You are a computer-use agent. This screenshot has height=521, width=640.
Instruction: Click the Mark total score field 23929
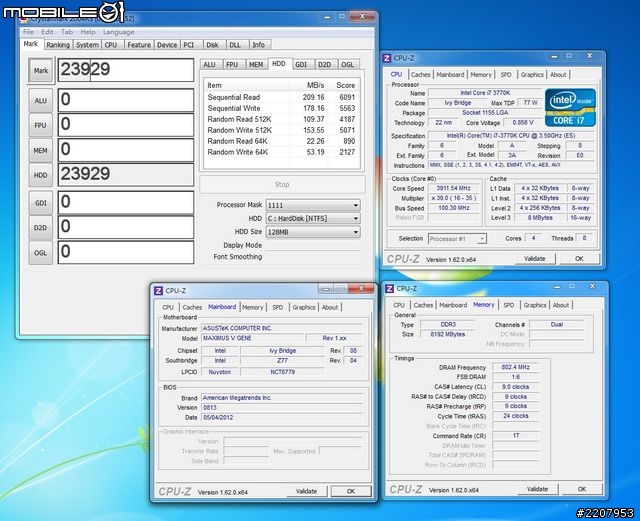point(126,70)
